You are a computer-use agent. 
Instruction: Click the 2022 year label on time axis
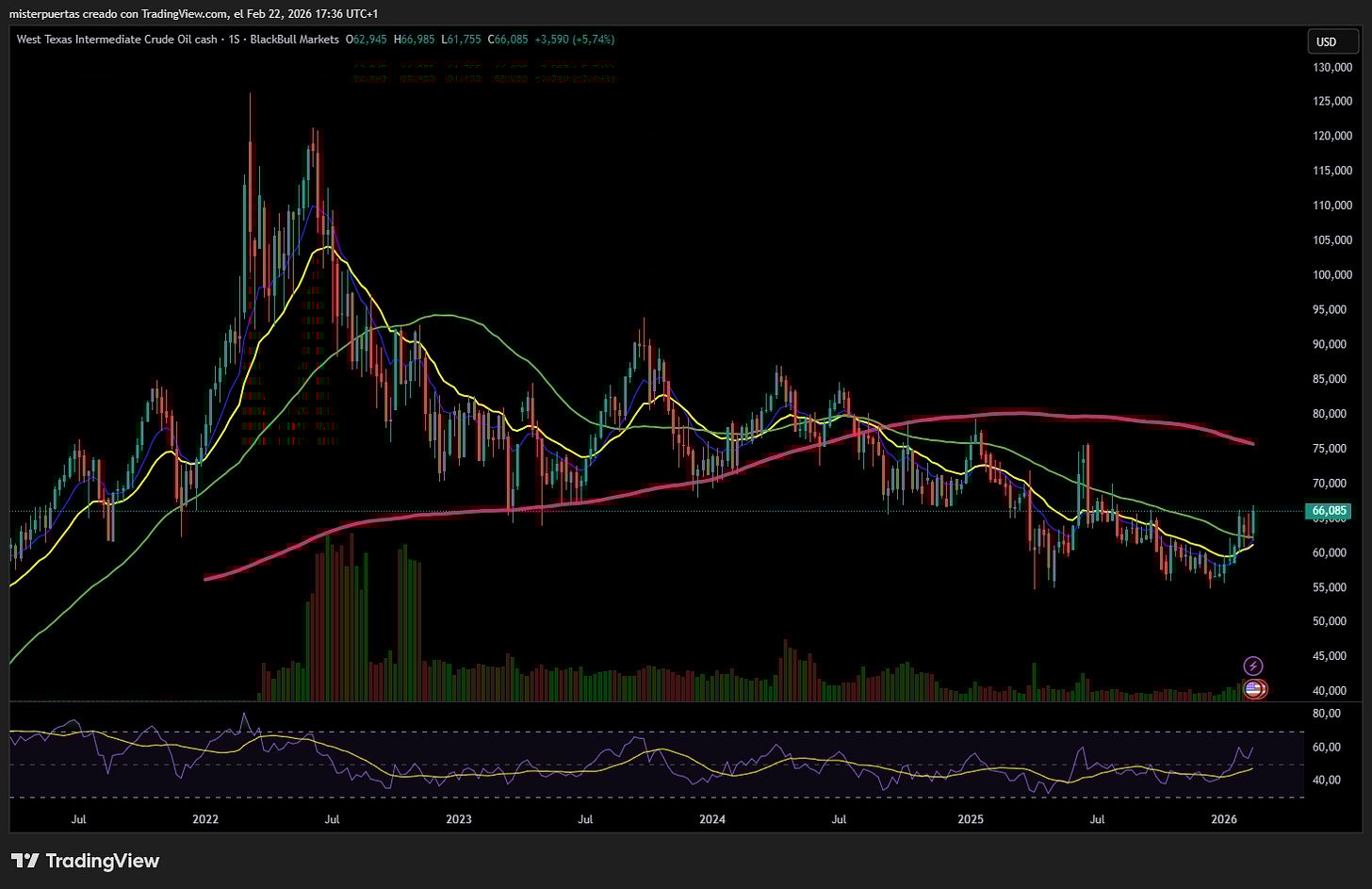point(205,820)
